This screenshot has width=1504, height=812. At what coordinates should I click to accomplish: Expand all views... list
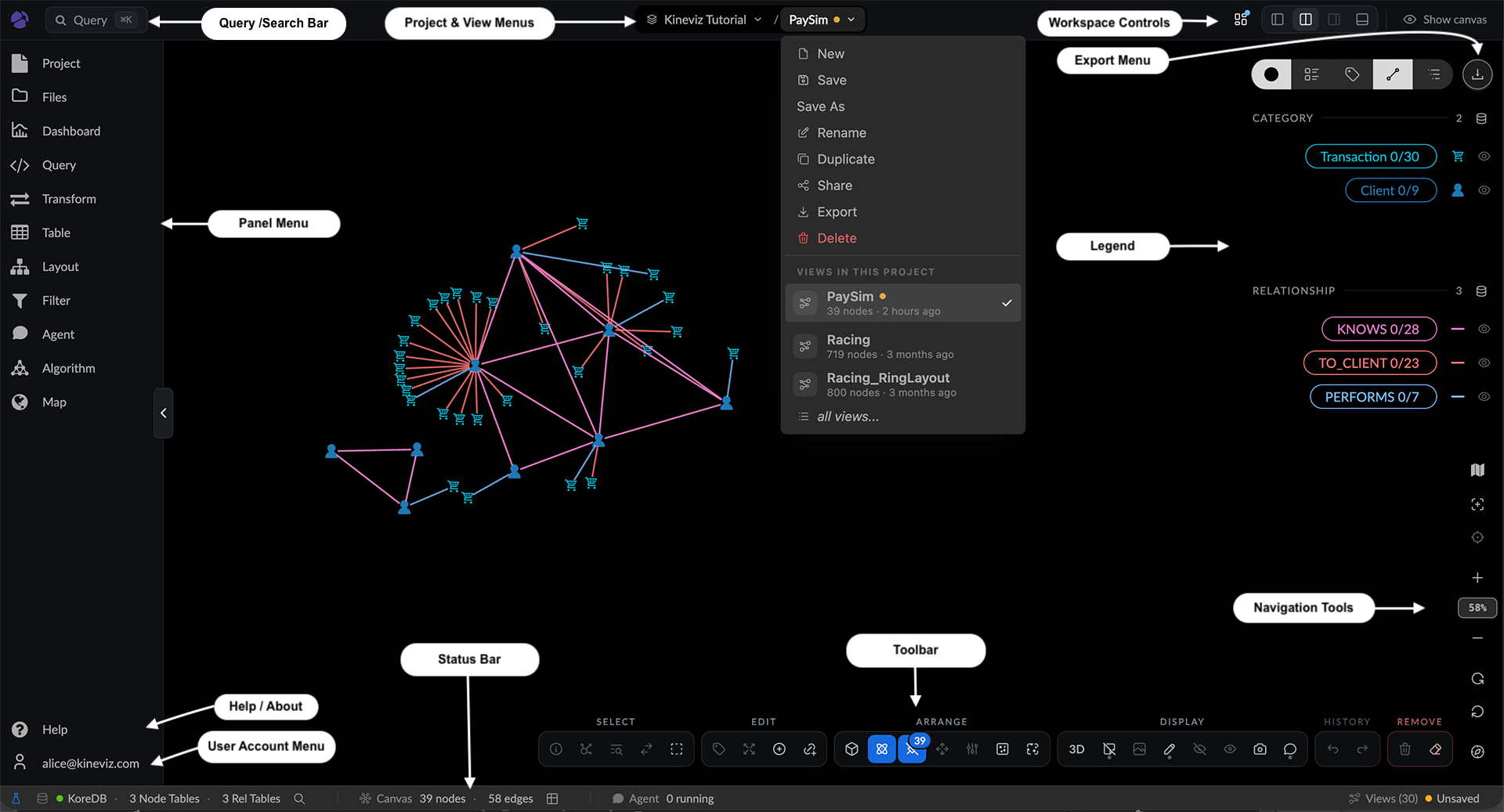pyautogui.click(x=848, y=417)
